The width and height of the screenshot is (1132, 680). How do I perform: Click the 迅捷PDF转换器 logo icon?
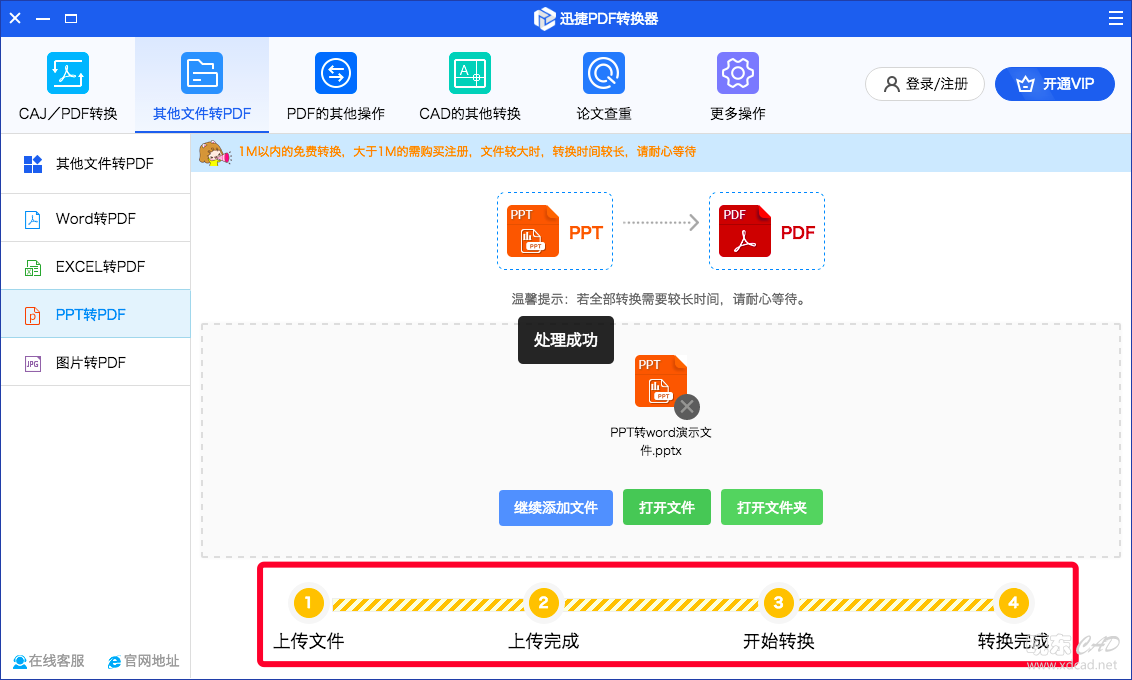point(544,19)
